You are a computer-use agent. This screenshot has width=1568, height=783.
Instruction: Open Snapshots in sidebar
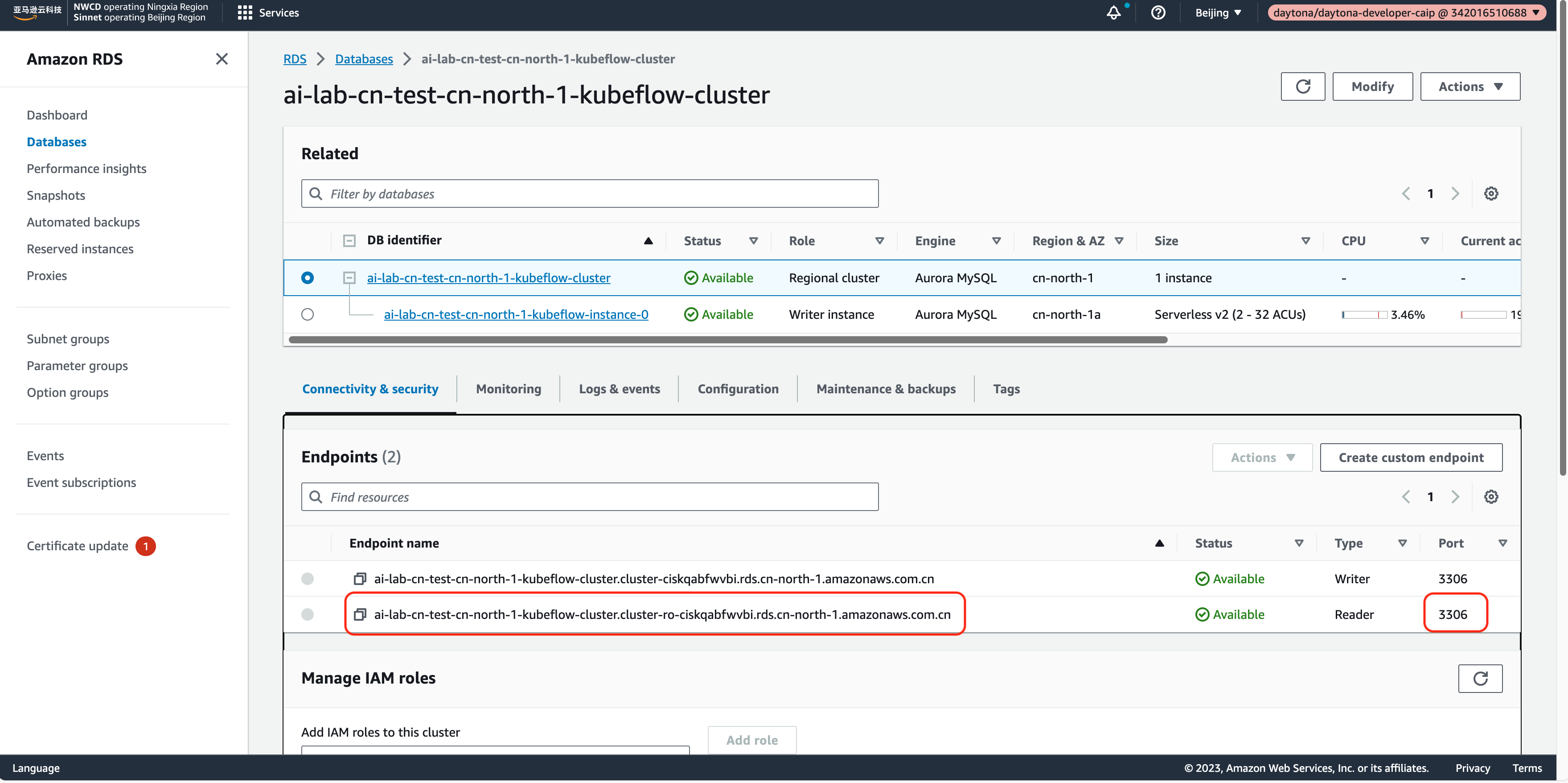point(56,195)
